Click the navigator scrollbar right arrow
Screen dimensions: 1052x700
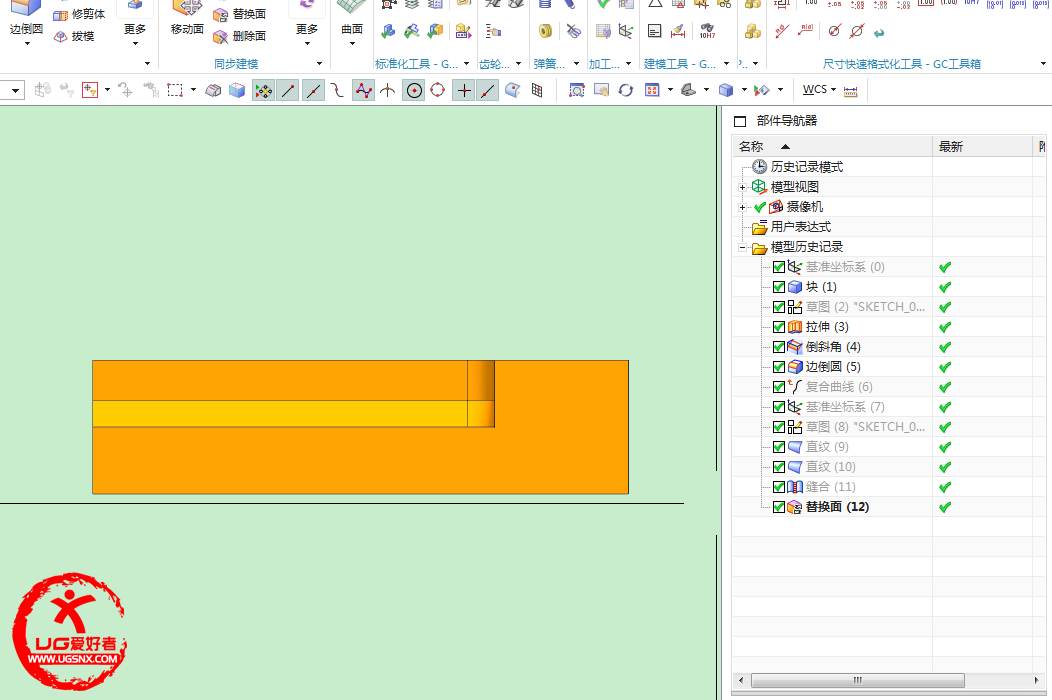coord(1037,680)
